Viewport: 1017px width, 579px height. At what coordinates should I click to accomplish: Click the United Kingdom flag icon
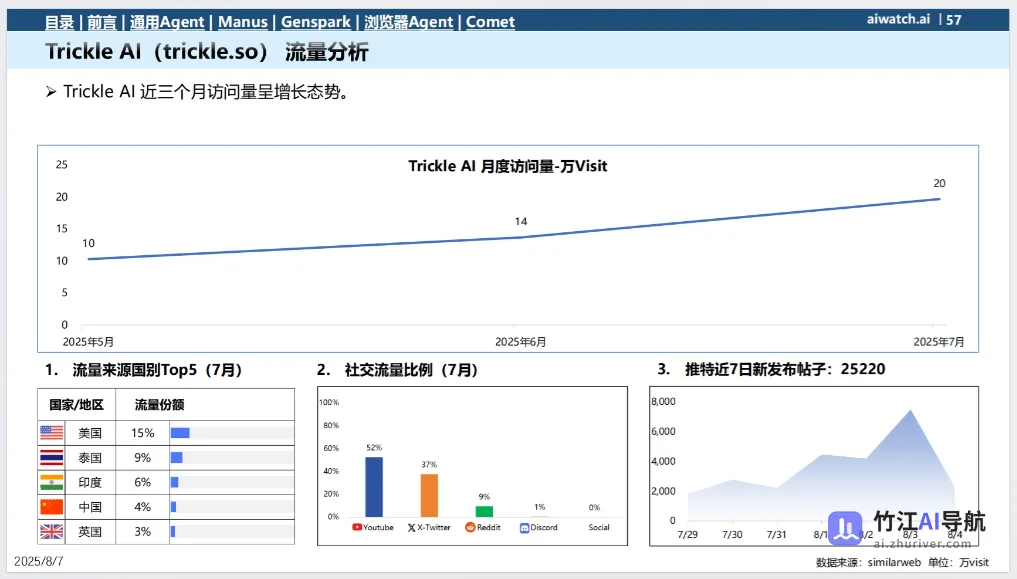pyautogui.click(x=52, y=532)
